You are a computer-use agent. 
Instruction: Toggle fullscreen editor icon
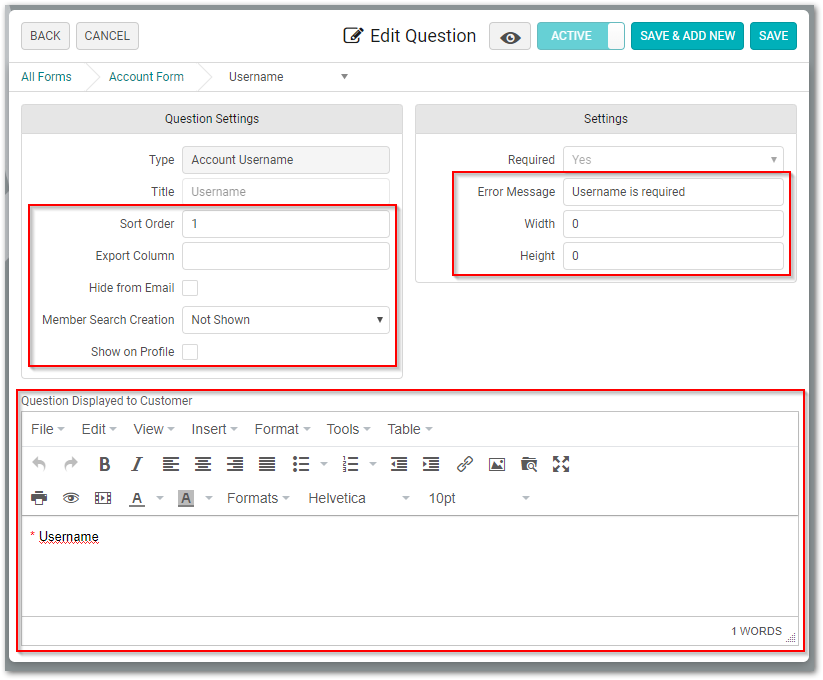coord(561,464)
